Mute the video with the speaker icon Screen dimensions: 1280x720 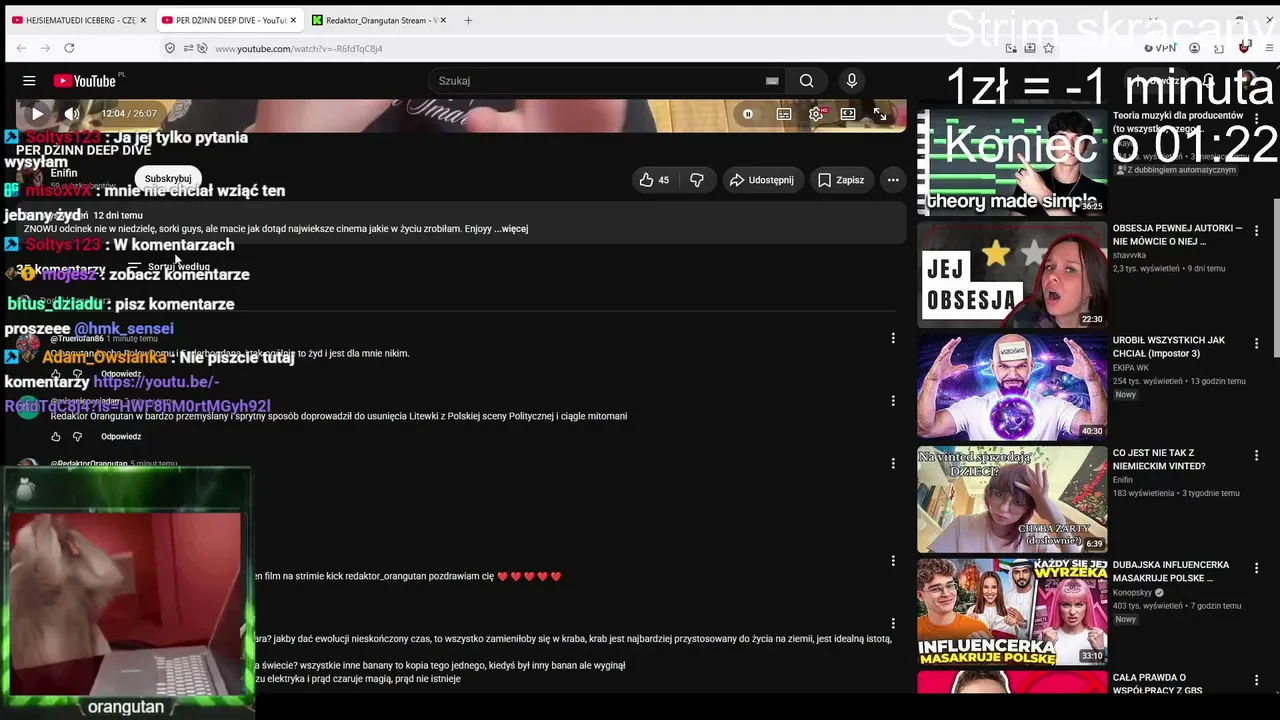click(x=72, y=114)
